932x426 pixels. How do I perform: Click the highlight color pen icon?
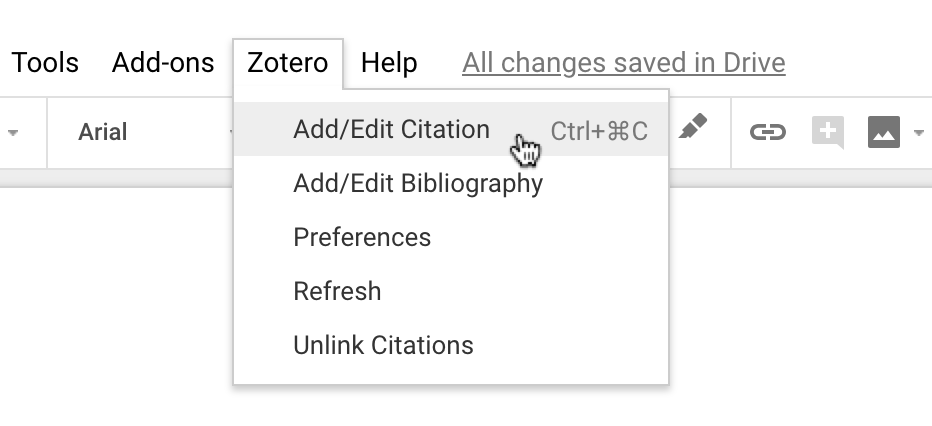point(693,129)
